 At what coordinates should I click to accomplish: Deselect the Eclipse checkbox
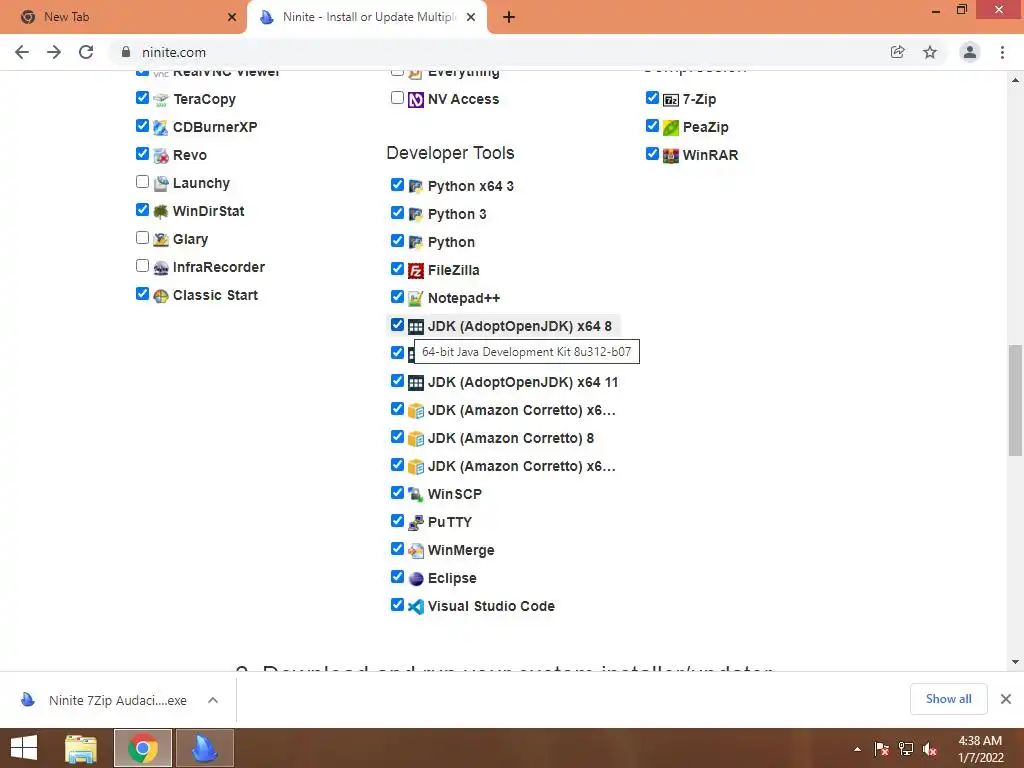397,577
